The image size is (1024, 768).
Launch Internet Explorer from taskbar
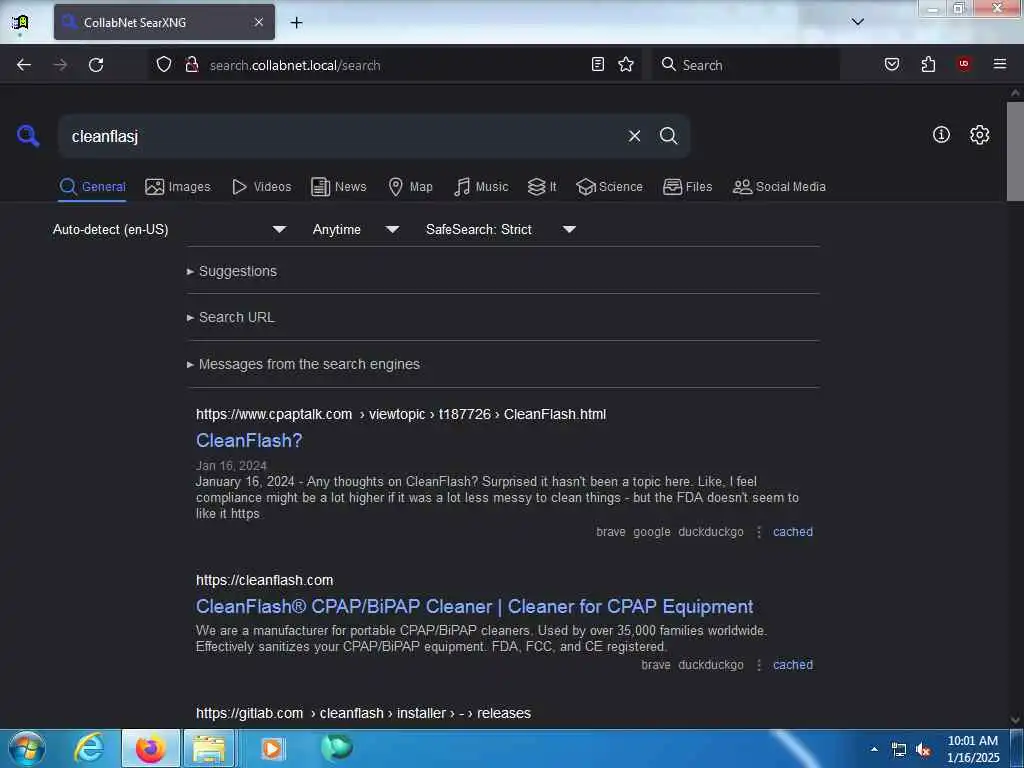pyautogui.click(x=89, y=748)
